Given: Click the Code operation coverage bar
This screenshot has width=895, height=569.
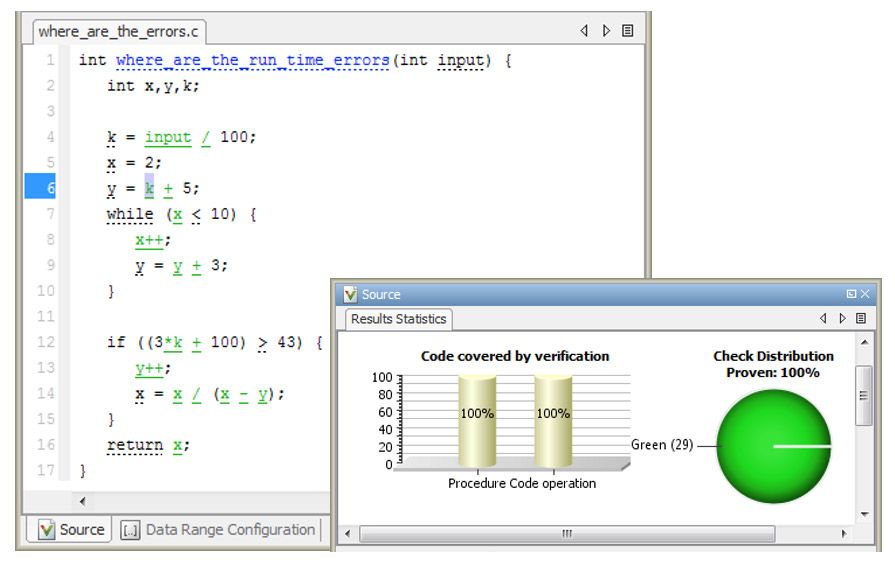Looking at the screenshot, I should [553, 420].
